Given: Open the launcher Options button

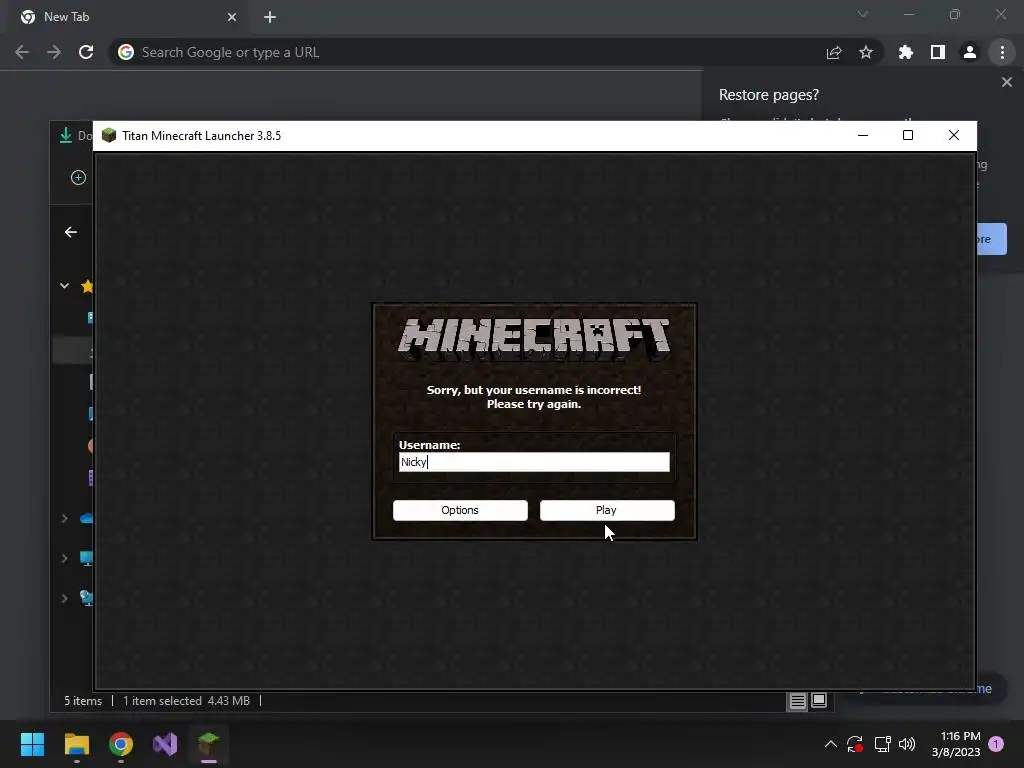Looking at the screenshot, I should click(460, 510).
